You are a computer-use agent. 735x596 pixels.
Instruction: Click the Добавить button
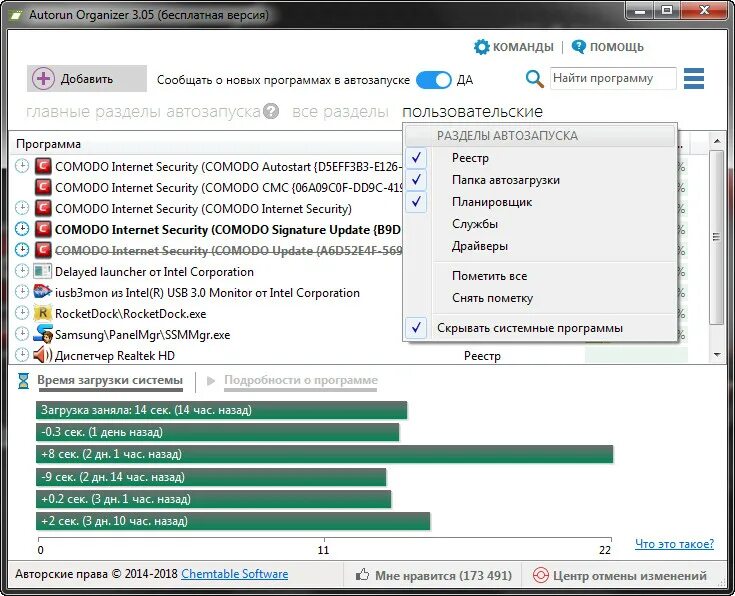click(87, 78)
